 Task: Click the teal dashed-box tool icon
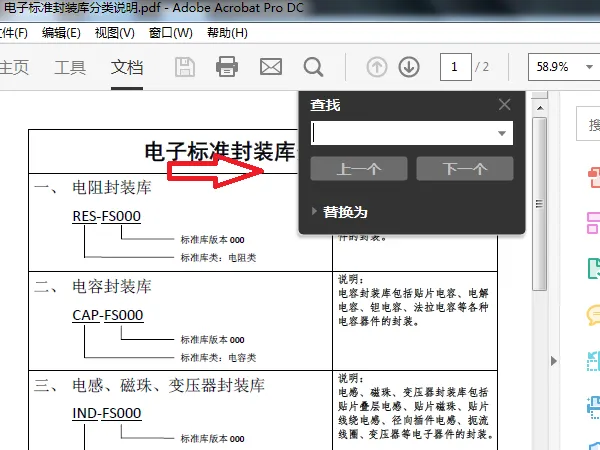pyautogui.click(x=593, y=361)
